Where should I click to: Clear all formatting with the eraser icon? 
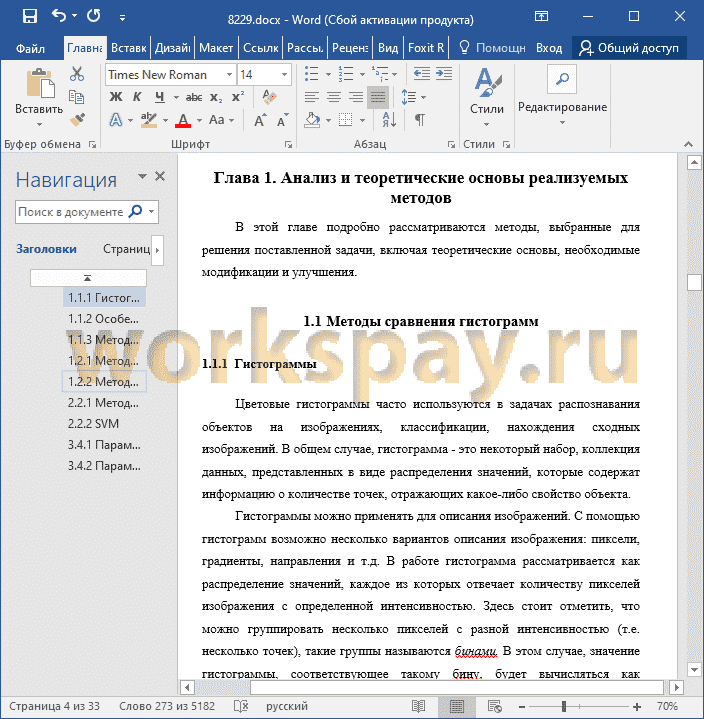coord(269,97)
